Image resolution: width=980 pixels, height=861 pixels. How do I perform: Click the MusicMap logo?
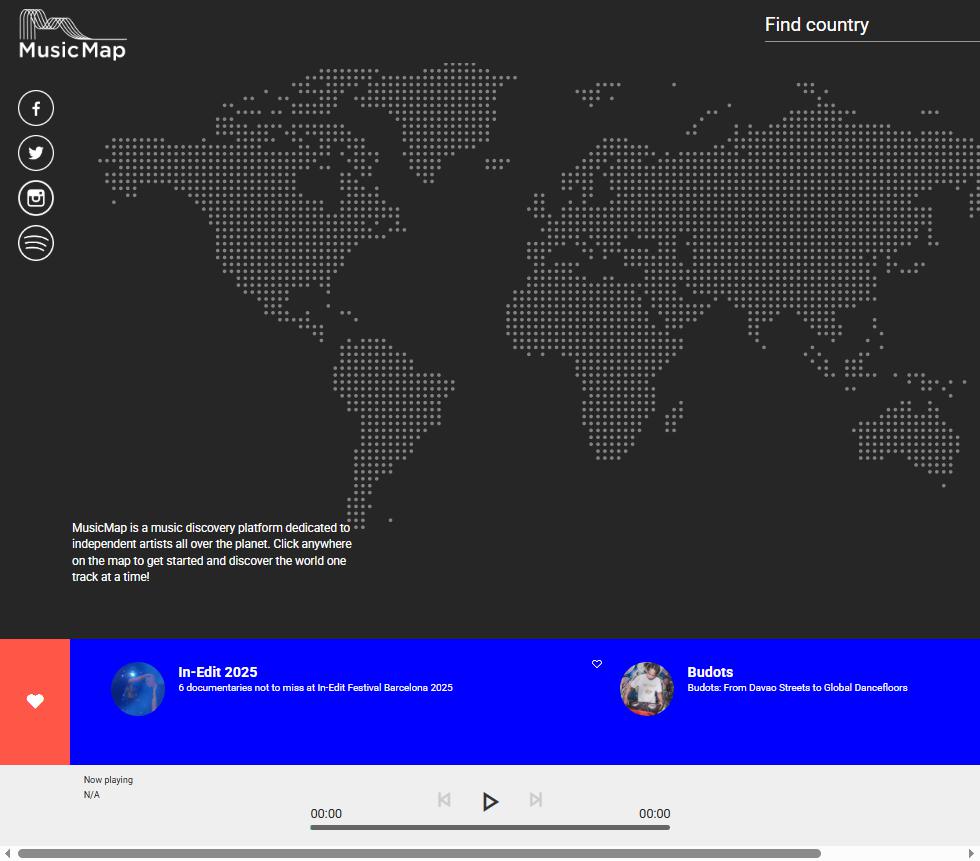click(x=72, y=35)
